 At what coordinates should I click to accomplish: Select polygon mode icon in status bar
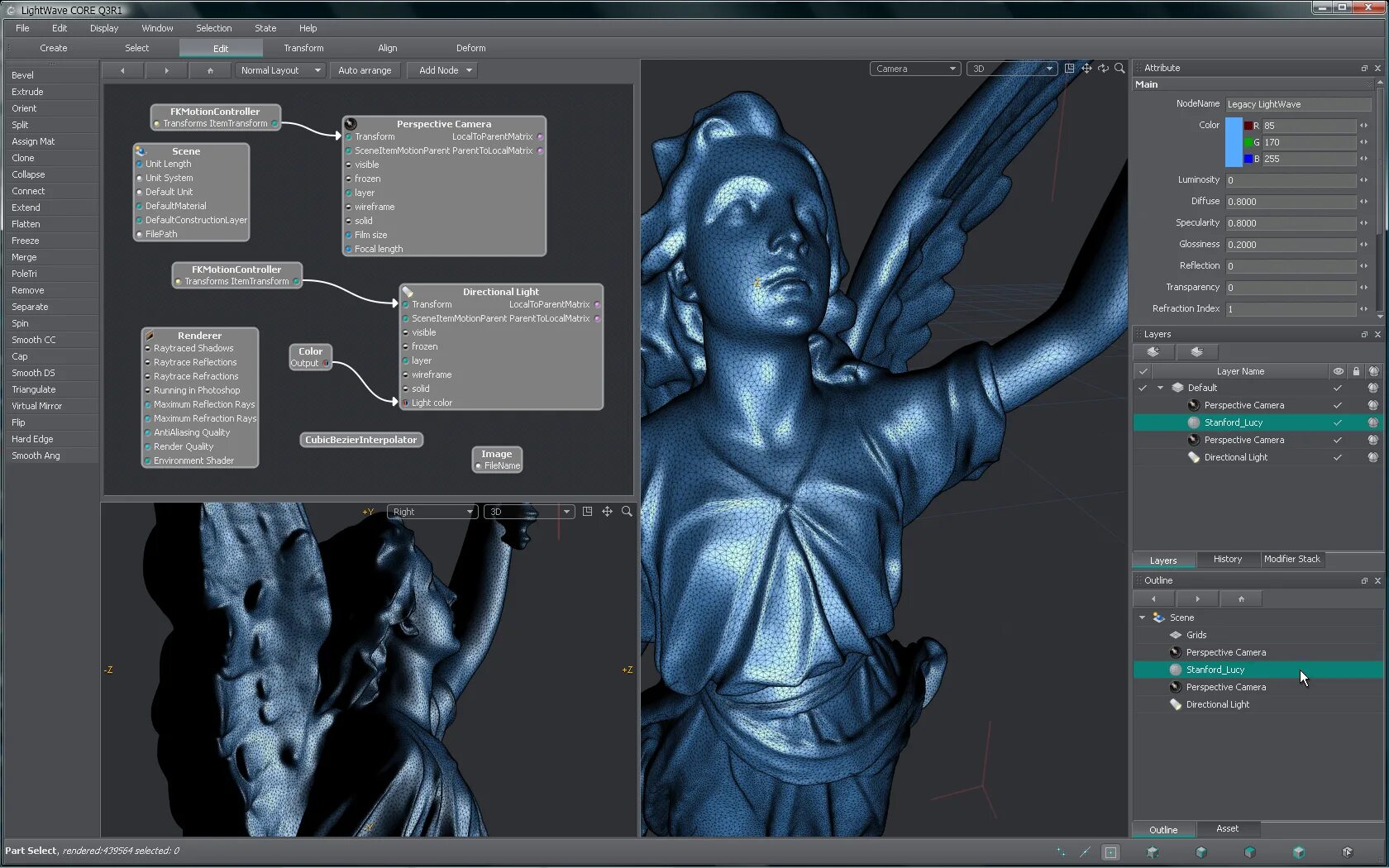(x=1110, y=852)
